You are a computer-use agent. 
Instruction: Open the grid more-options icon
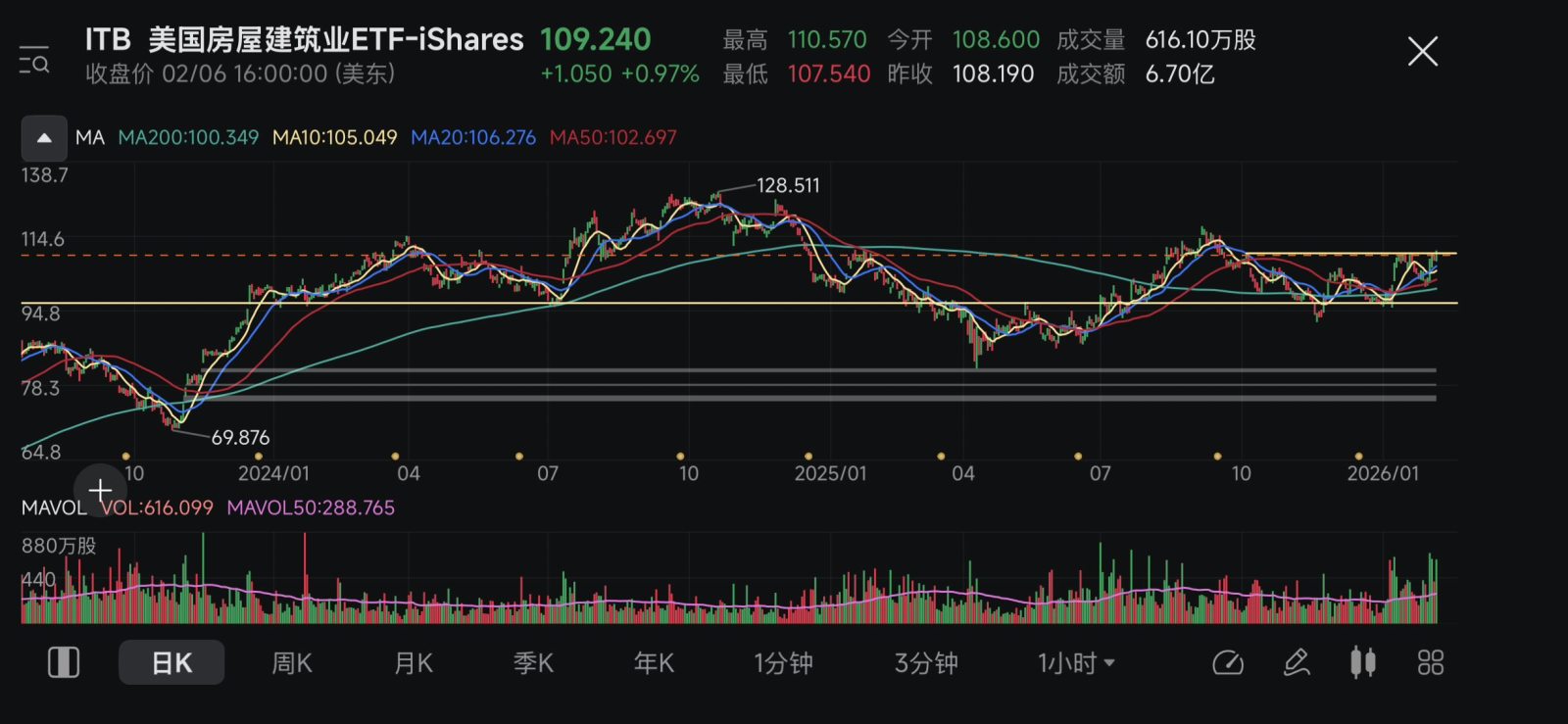(x=1431, y=663)
